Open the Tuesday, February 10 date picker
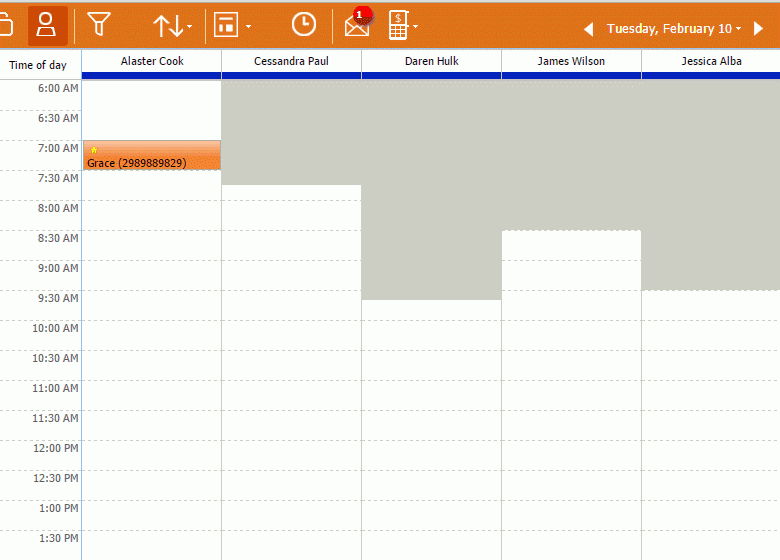The width and height of the screenshot is (780, 560). 674,29
